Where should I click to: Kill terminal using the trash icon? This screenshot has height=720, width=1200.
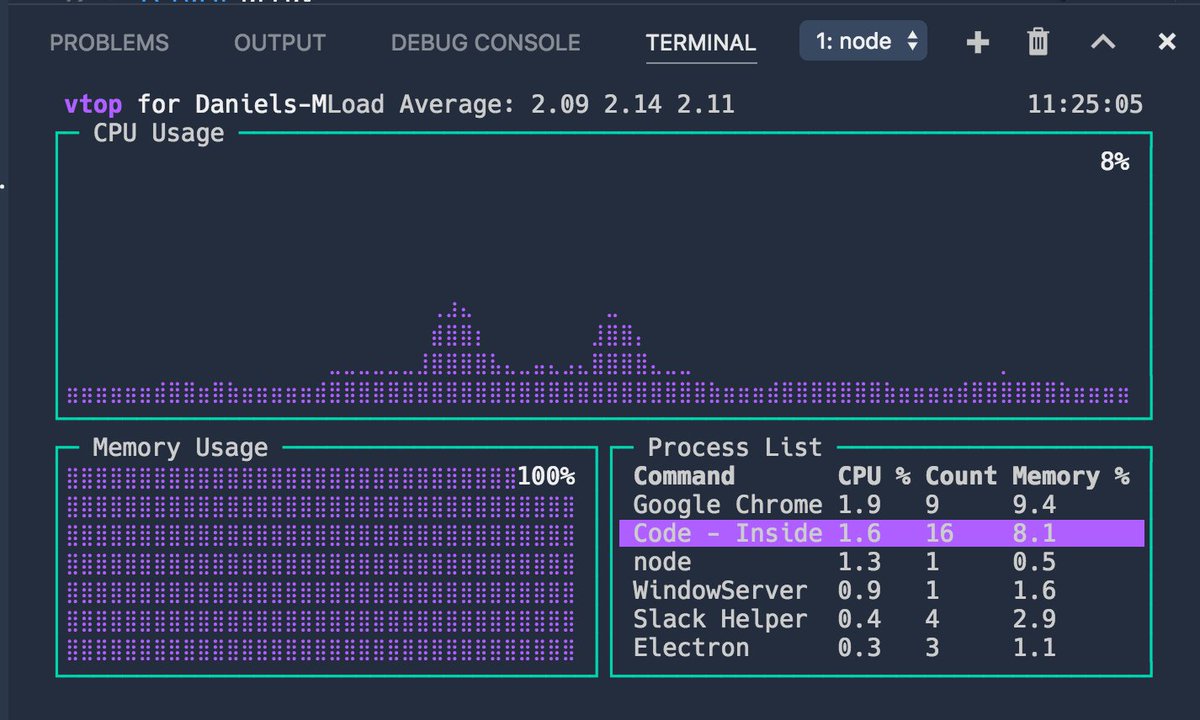[x=1039, y=42]
